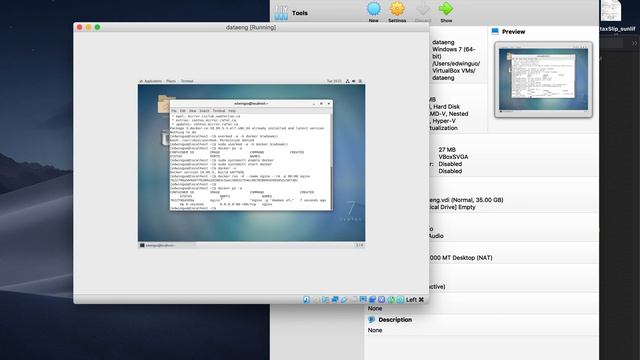
Task: Click the Trash icon on CentOS desktop
Action: click(x=165, y=138)
